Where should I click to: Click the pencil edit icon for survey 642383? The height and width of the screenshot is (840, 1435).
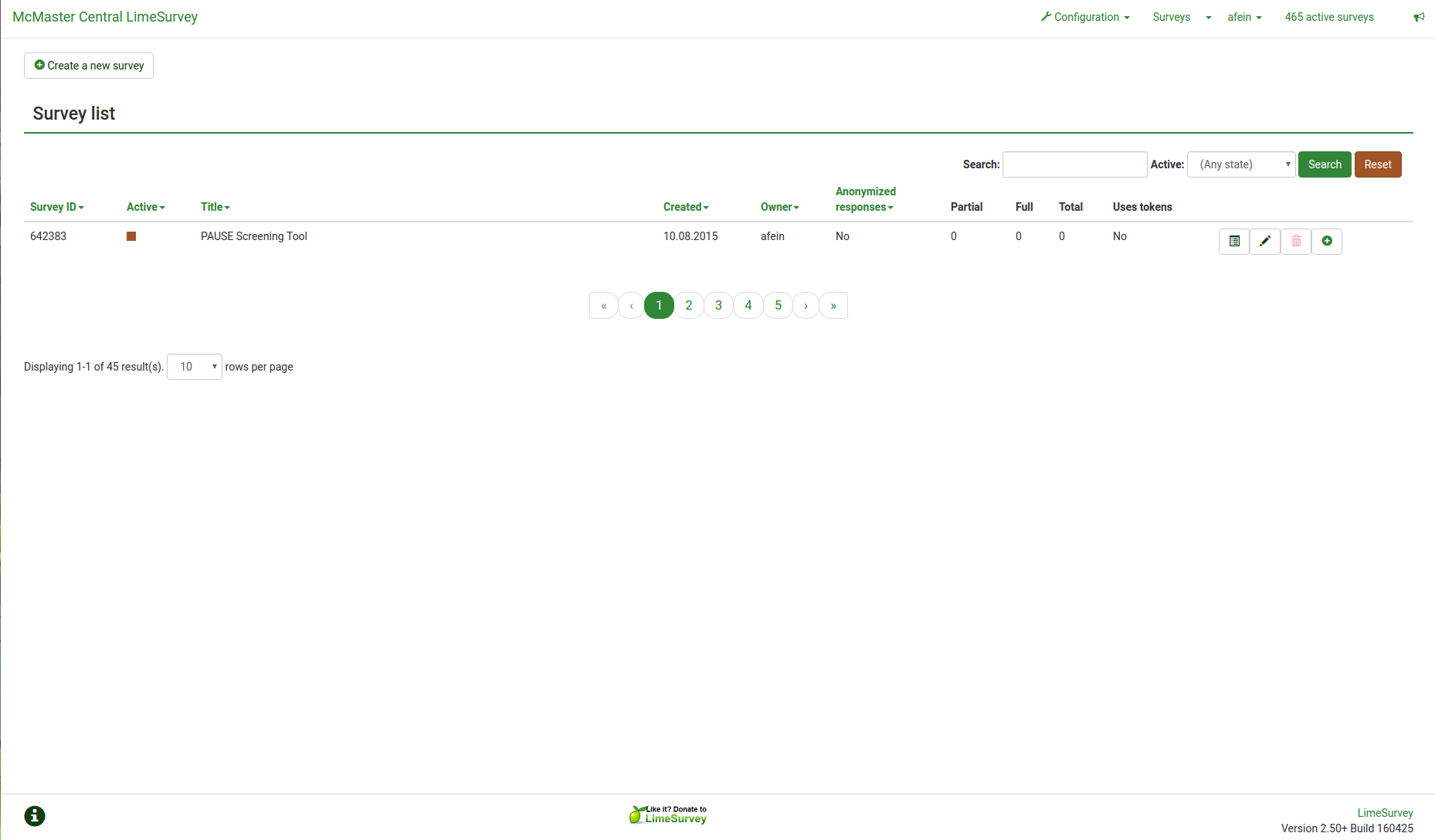point(1265,242)
